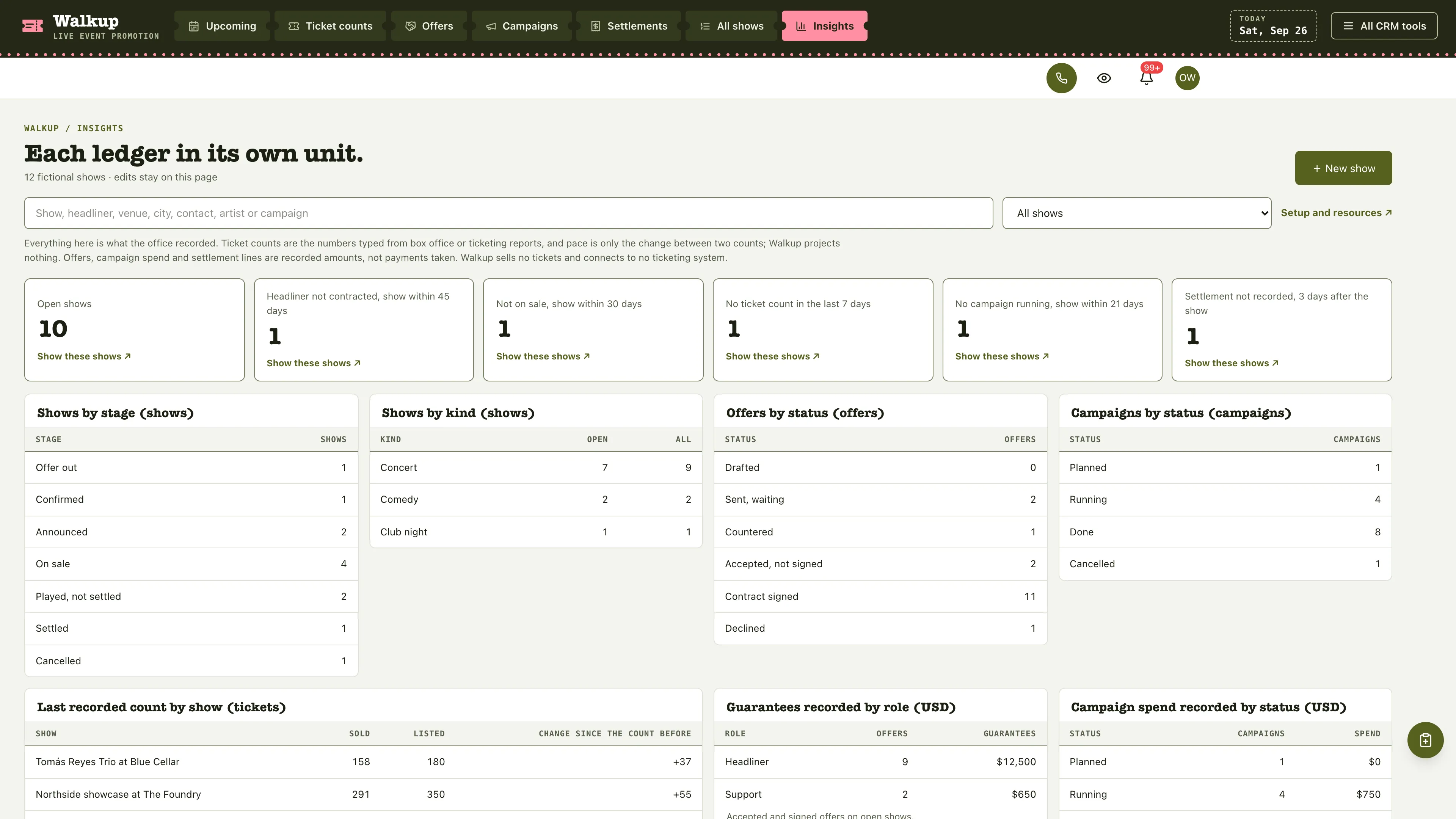Select the Accepted, not signed row
This screenshot has height=819, width=1456.
[x=880, y=564]
